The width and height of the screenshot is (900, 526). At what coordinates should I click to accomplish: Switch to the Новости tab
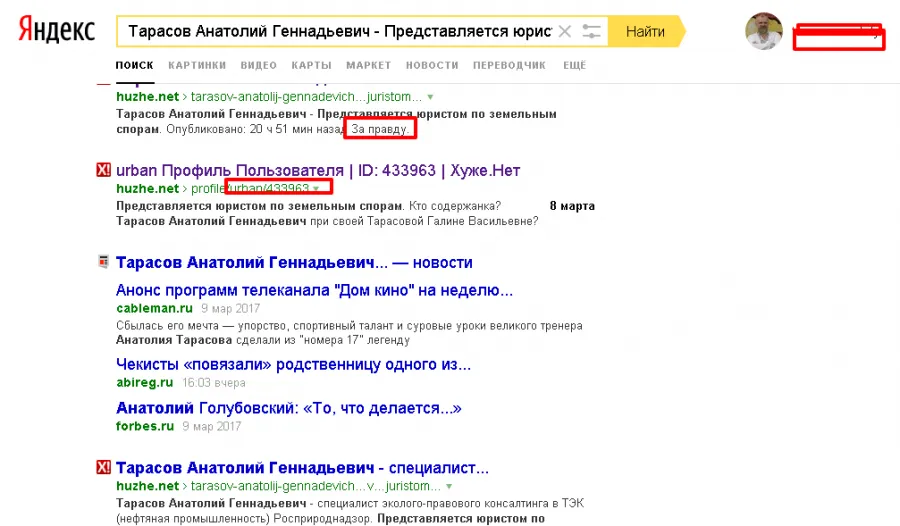[x=432, y=65]
